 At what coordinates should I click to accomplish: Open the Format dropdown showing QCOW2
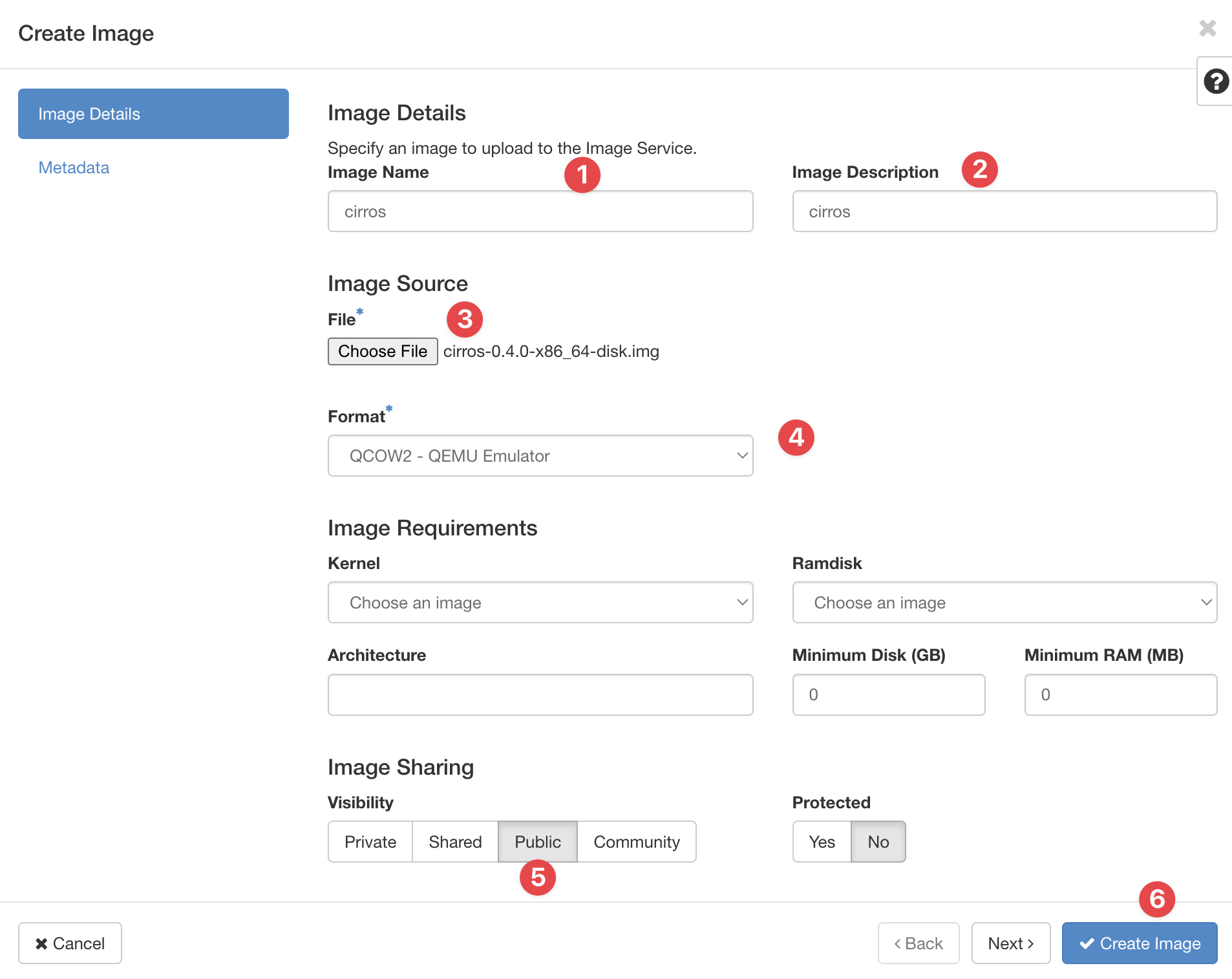tap(540, 456)
